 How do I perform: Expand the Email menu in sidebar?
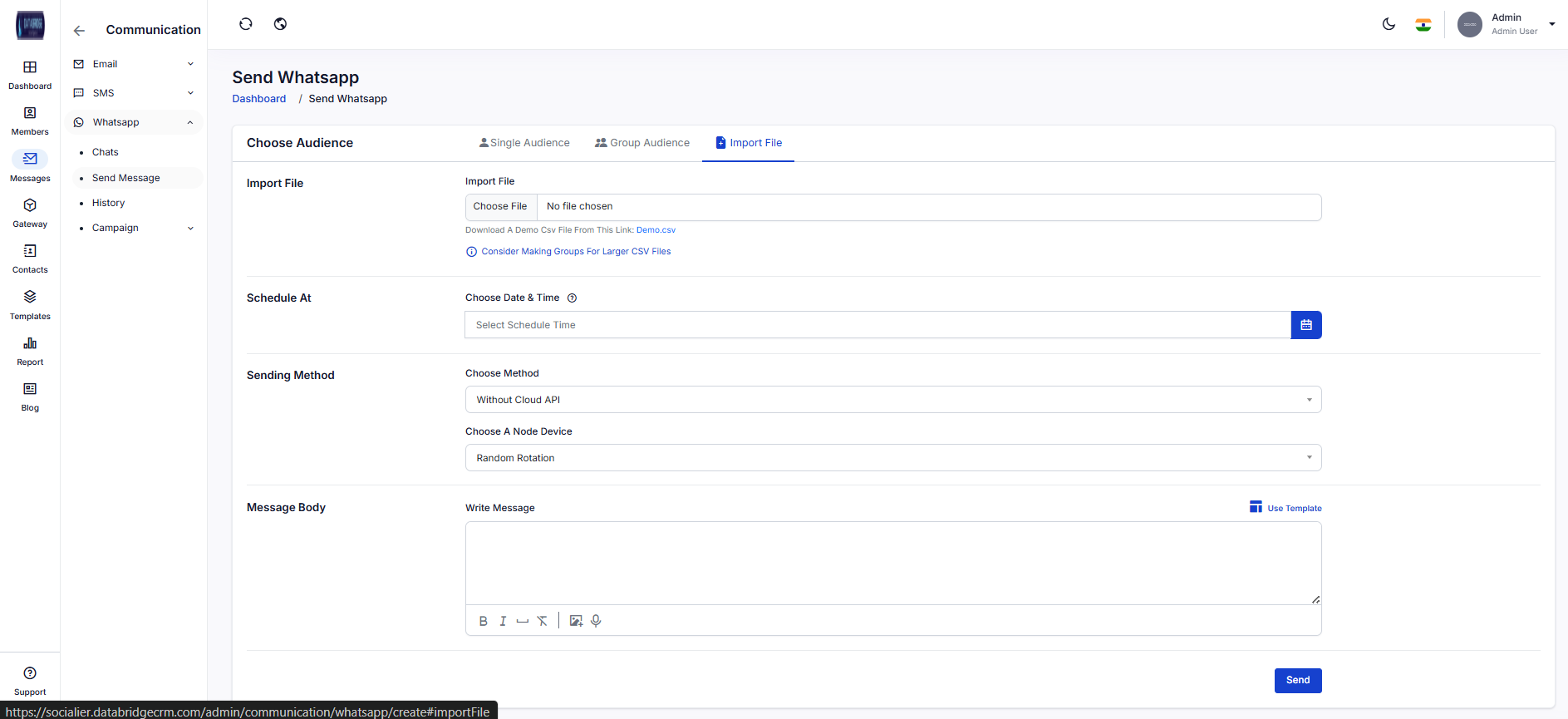tap(134, 64)
